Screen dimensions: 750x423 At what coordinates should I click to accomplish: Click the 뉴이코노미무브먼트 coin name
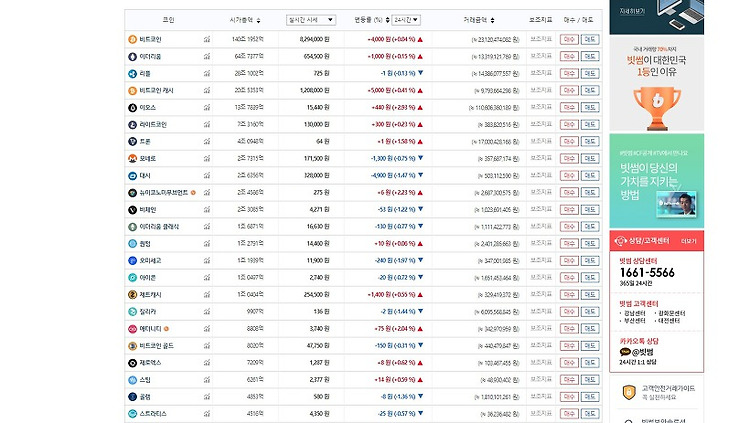pyautogui.click(x=164, y=193)
